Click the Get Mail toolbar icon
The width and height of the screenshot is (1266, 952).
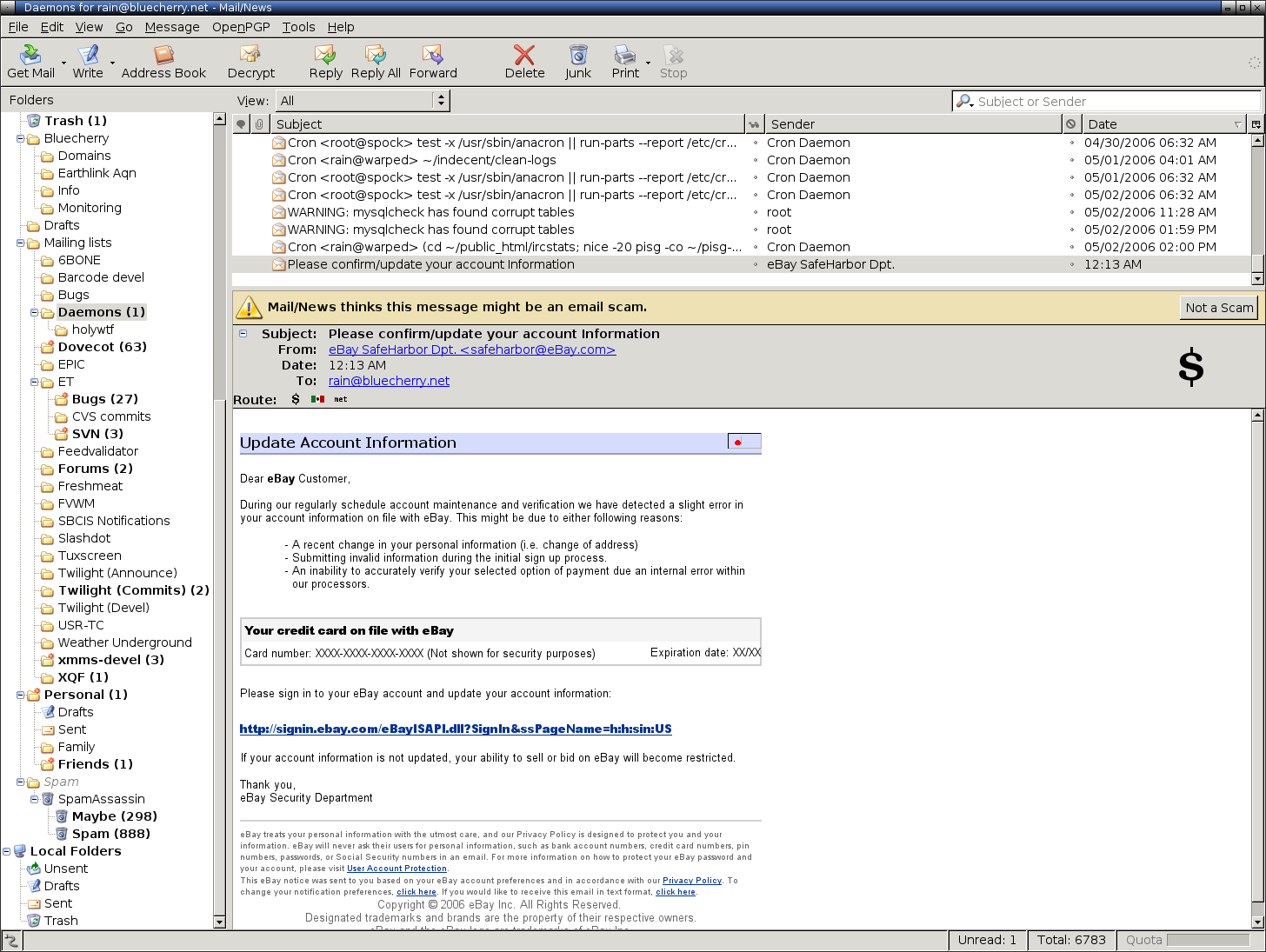pos(30,55)
